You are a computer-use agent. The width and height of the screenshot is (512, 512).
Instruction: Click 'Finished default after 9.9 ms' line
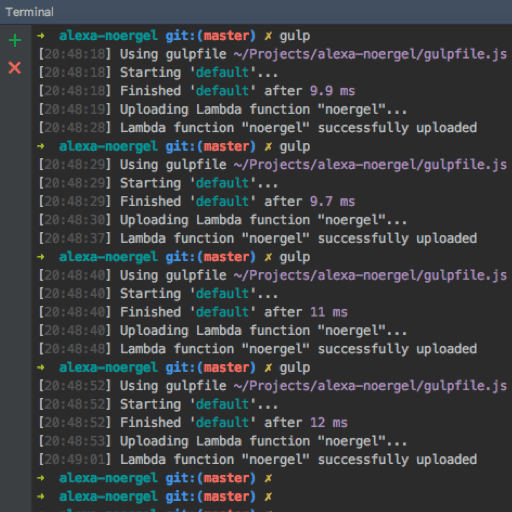(197, 91)
